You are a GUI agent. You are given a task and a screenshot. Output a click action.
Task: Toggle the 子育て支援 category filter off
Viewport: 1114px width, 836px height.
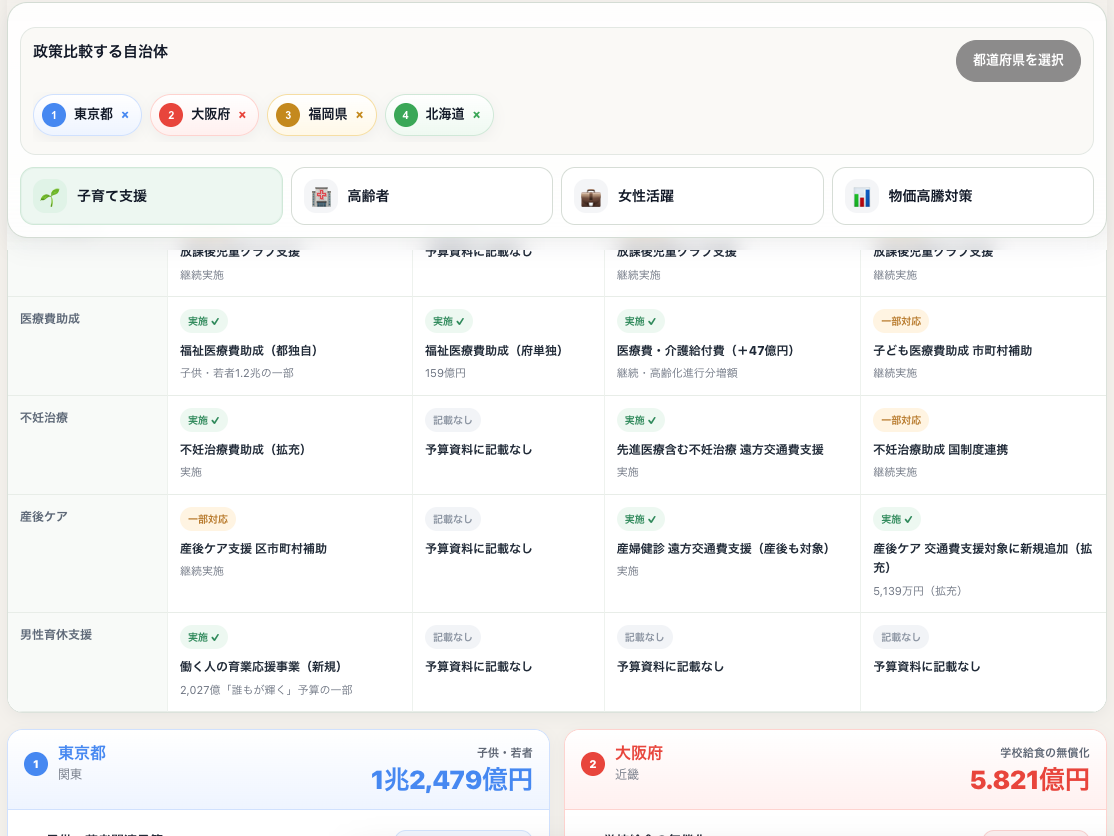coord(151,196)
